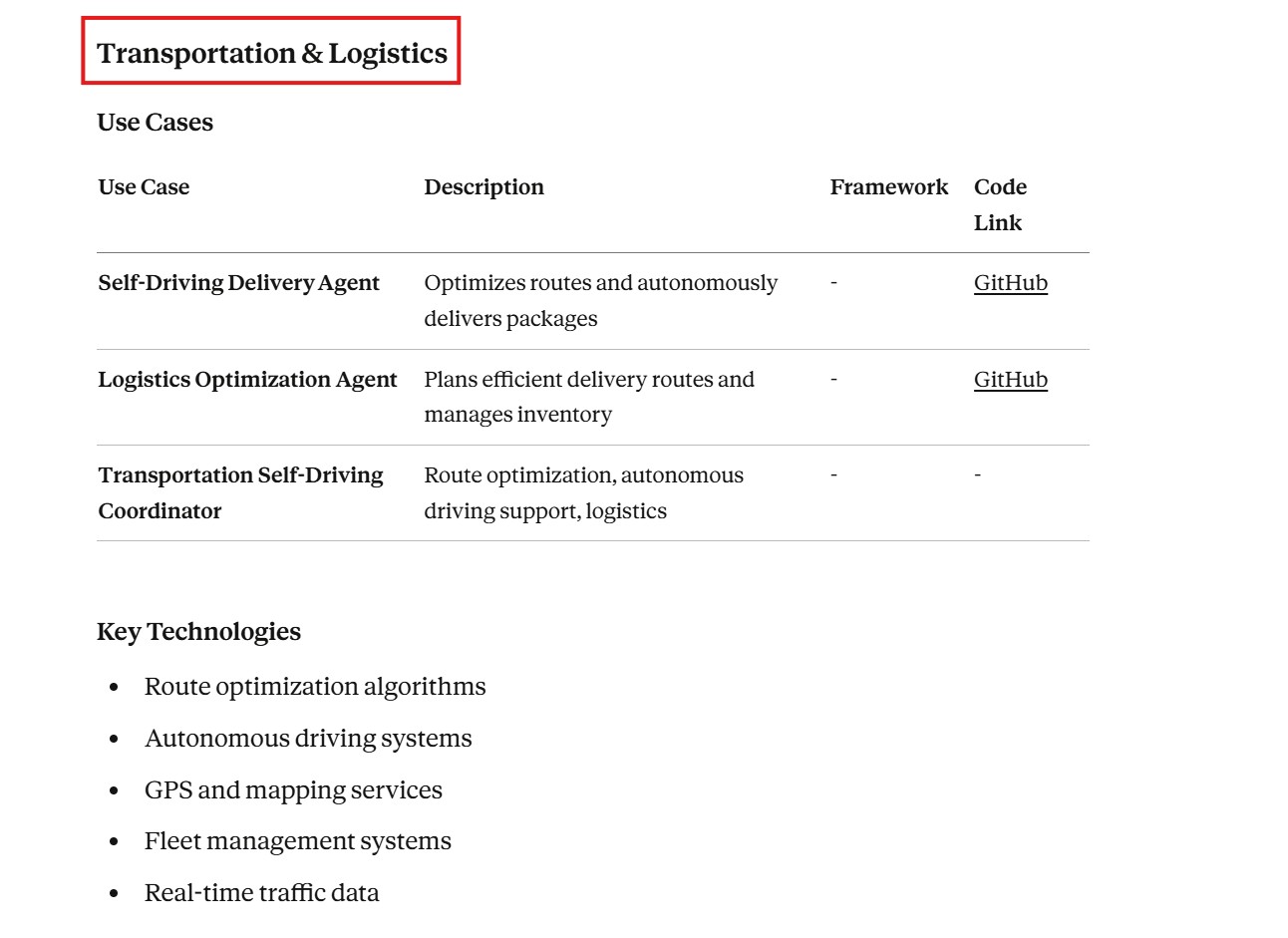Click the Transportation & Logistics heading
The width and height of the screenshot is (1288, 938).
[271, 53]
